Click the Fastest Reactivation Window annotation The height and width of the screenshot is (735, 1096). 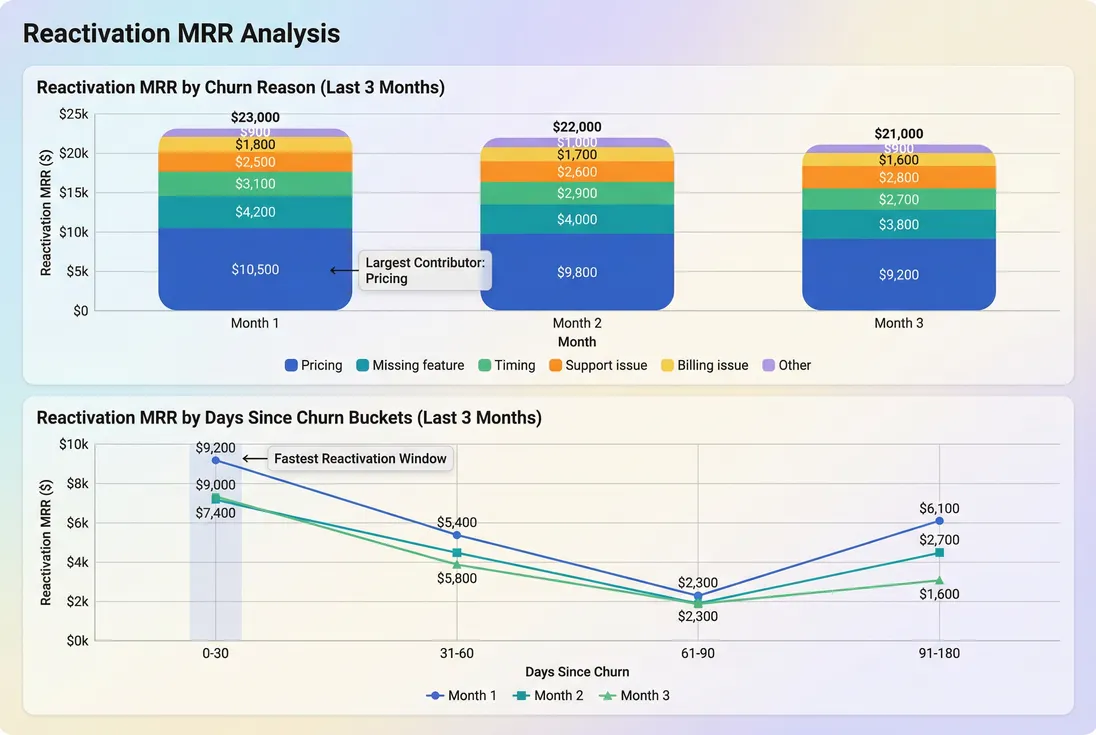tap(360, 458)
